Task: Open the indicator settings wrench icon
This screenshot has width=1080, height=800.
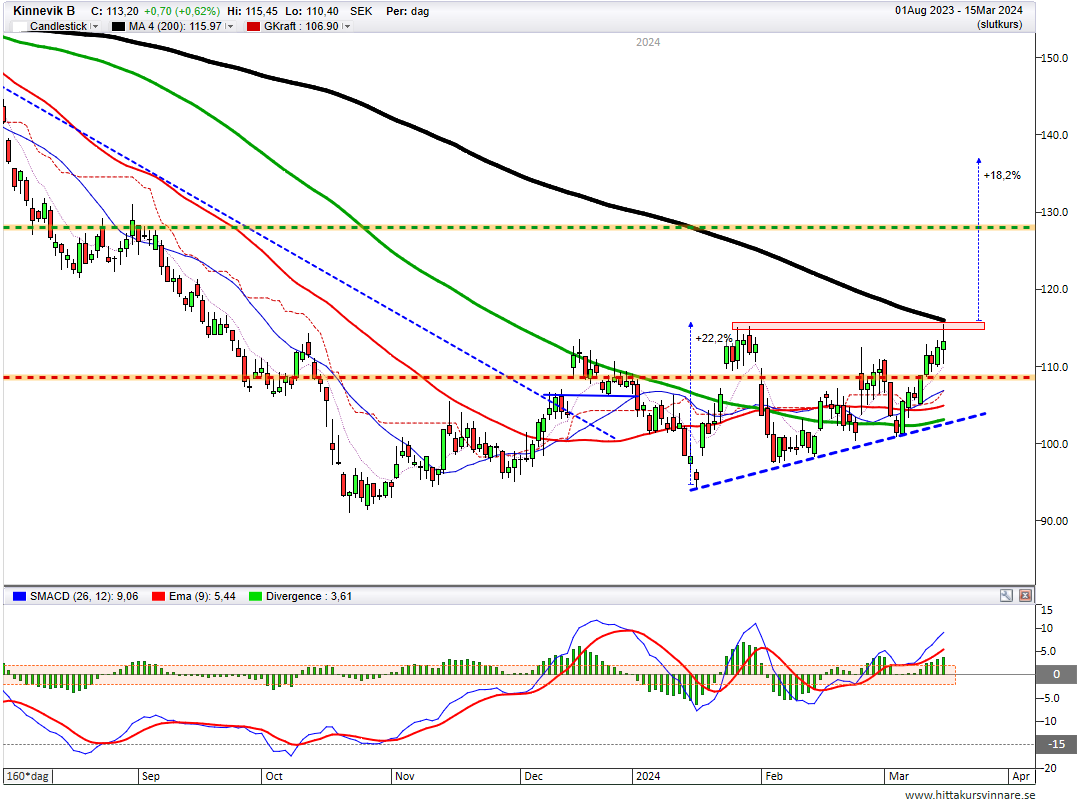Action: tap(1006, 595)
